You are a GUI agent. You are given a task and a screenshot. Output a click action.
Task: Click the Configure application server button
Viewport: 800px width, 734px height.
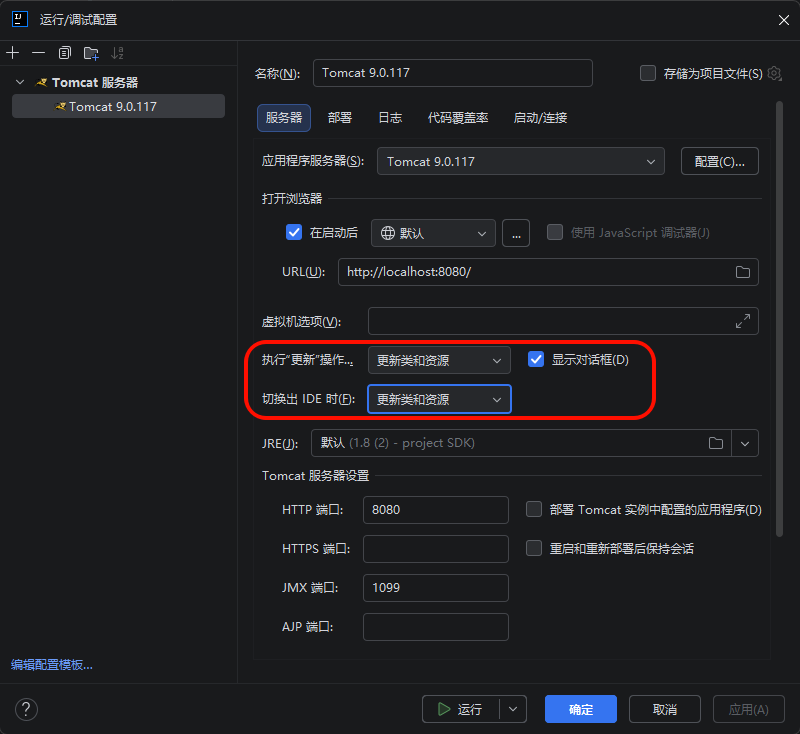pos(719,161)
